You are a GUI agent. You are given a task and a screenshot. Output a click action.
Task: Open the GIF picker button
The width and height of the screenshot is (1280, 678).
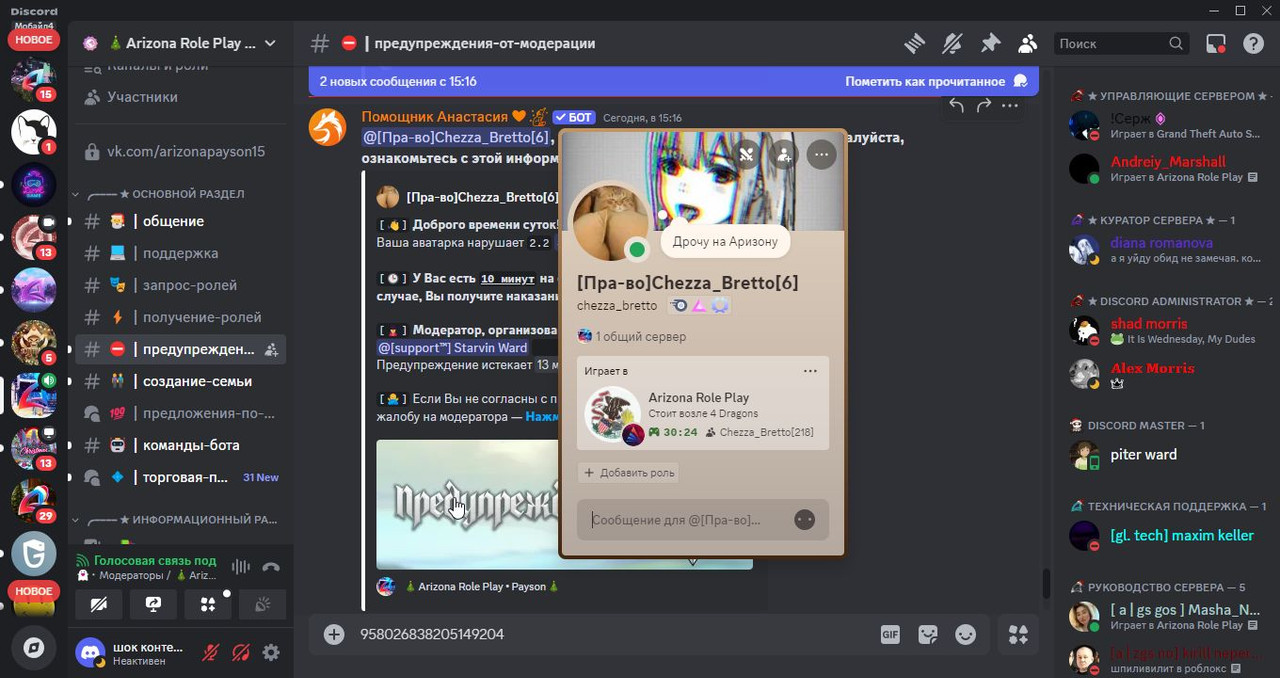tap(890, 634)
